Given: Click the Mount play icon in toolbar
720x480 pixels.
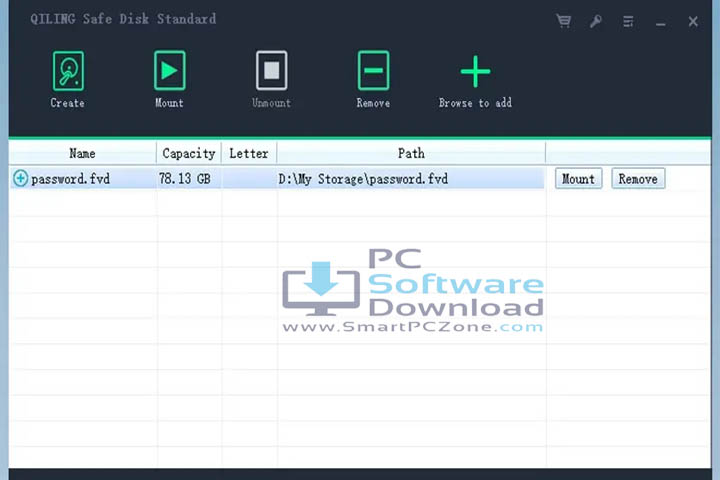Looking at the screenshot, I should (x=169, y=71).
